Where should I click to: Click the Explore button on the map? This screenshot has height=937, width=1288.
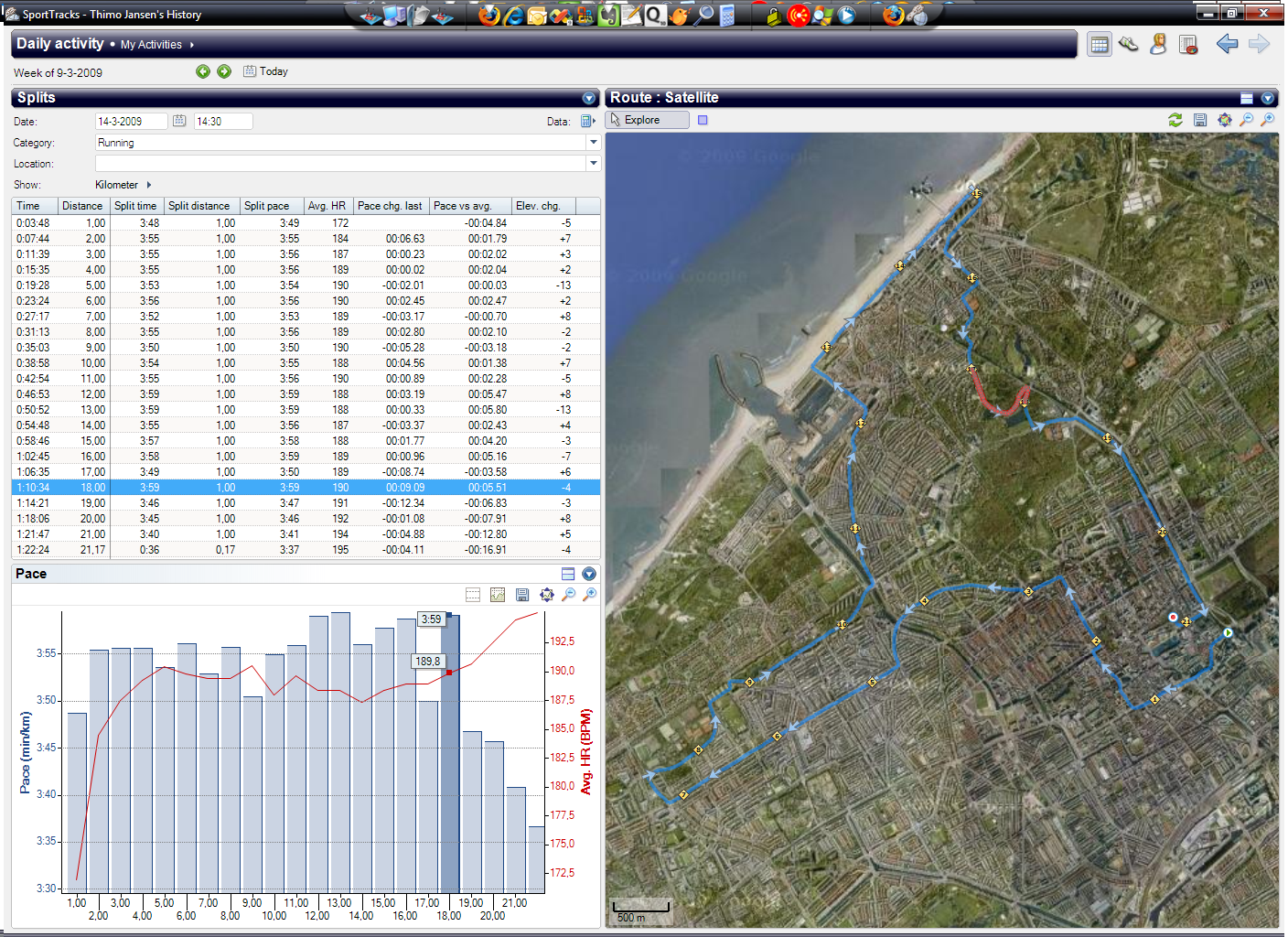[x=649, y=120]
